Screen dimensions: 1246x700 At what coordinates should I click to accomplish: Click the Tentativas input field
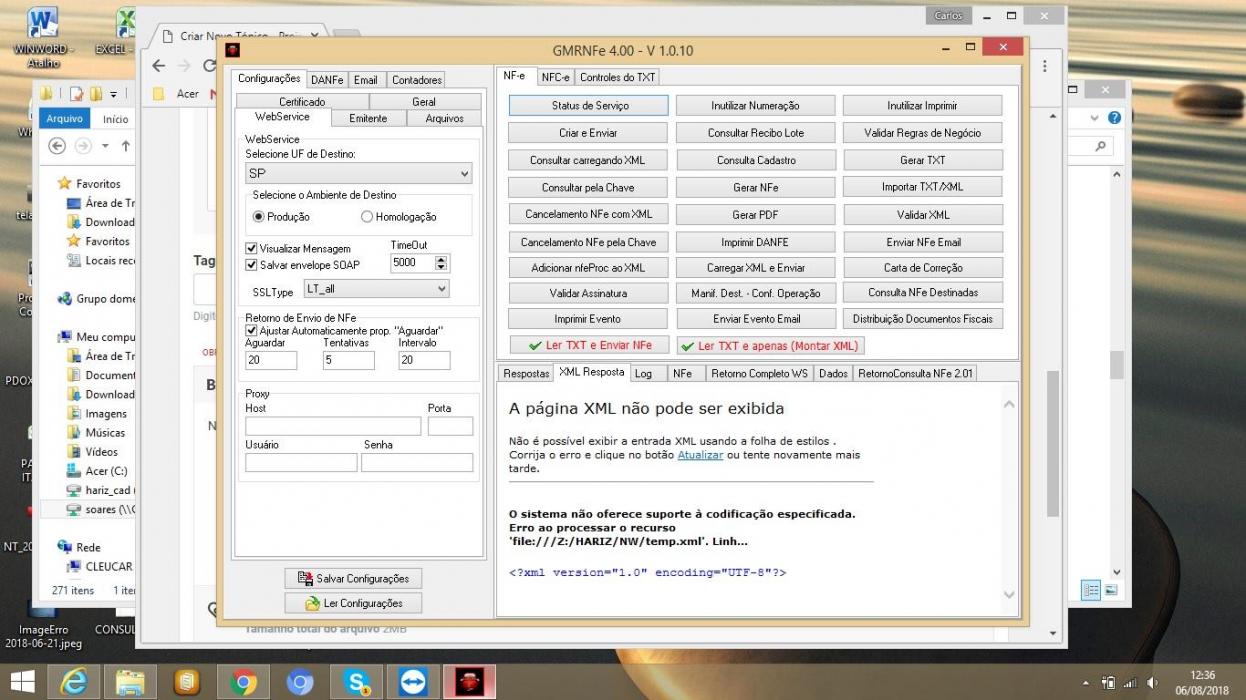[x=349, y=360]
